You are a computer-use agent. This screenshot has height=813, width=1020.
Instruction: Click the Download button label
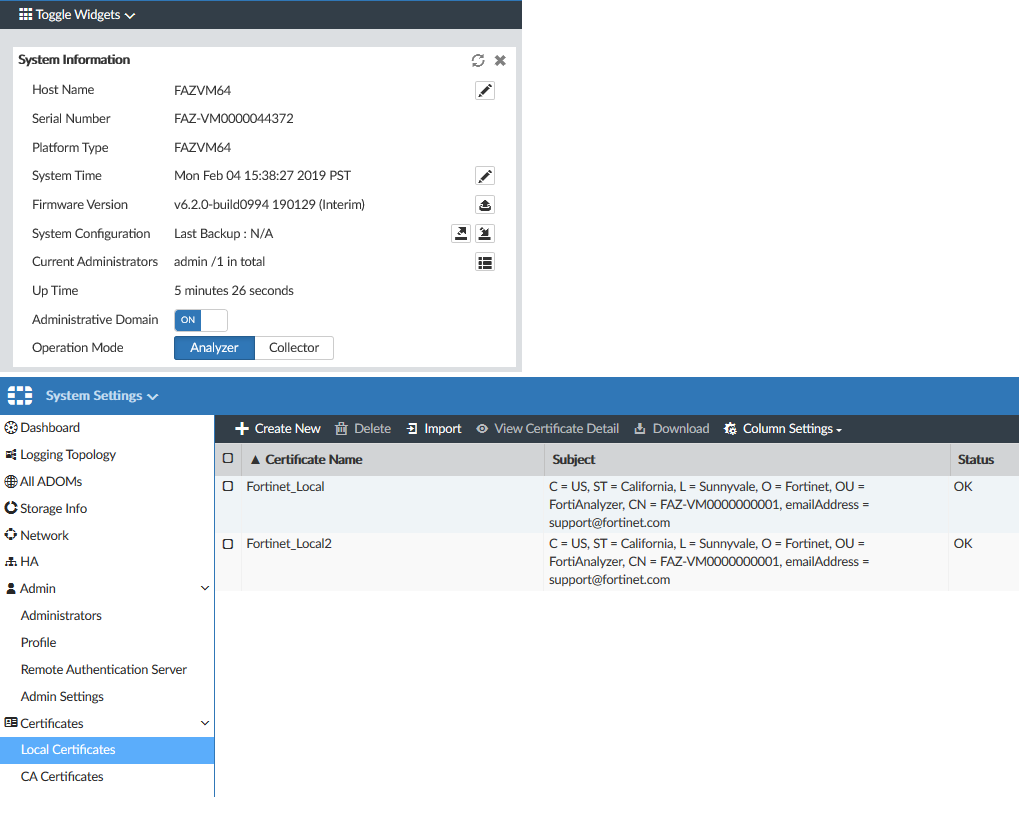pyautogui.click(x=680, y=429)
